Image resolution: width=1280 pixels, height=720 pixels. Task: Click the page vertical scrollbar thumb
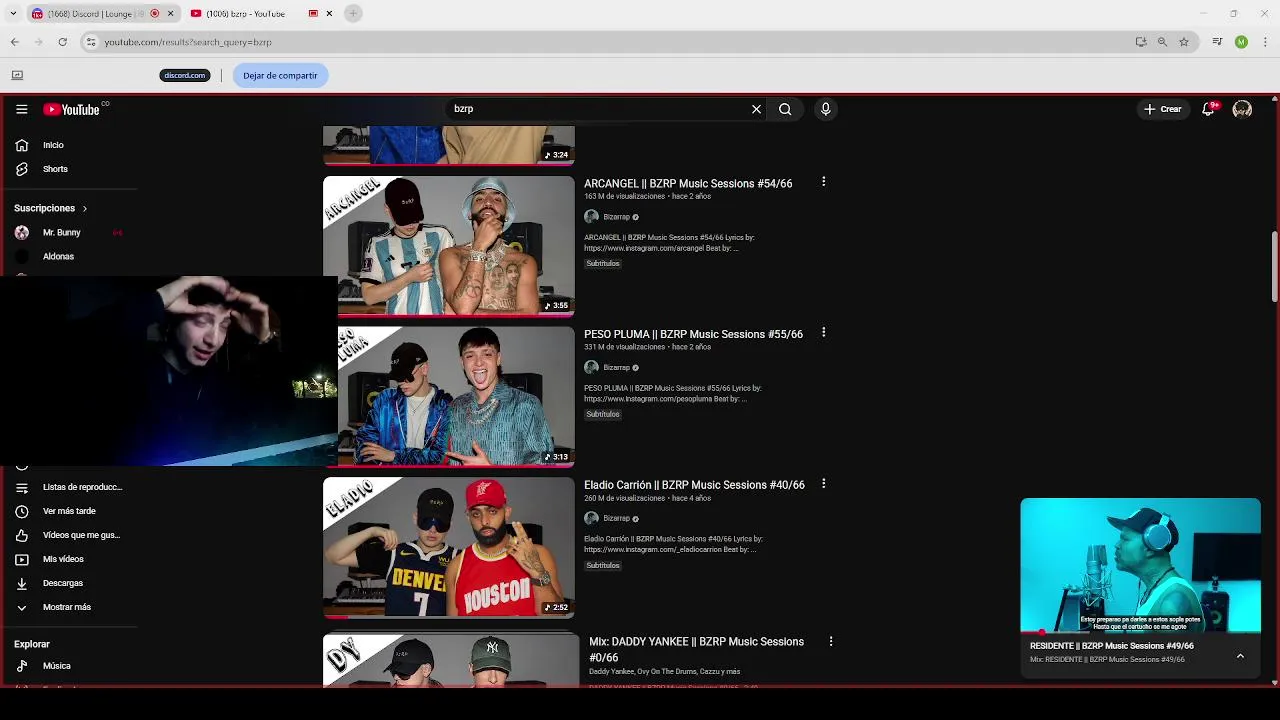click(x=1274, y=266)
